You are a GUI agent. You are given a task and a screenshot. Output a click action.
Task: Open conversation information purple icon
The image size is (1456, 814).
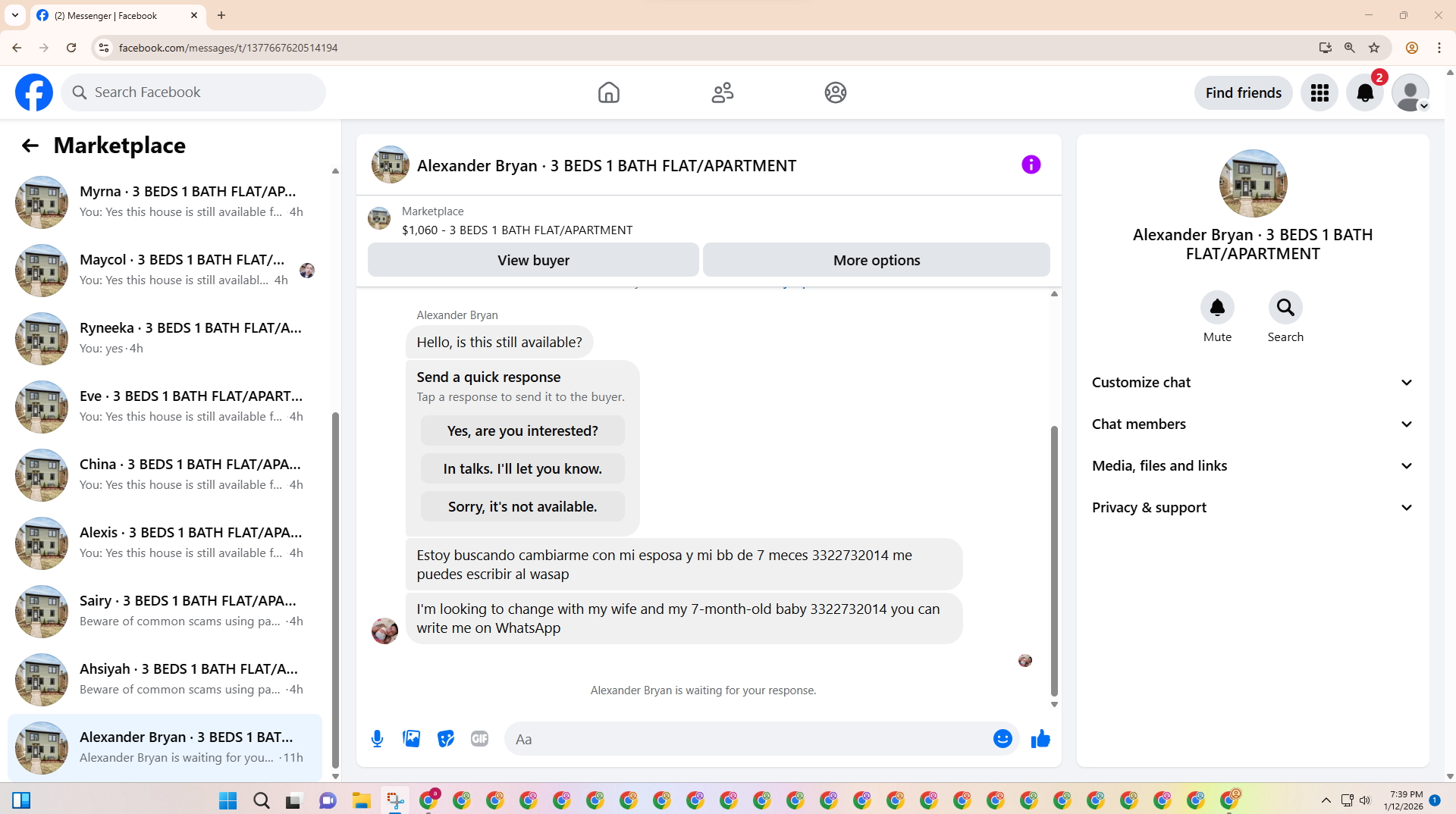[1031, 164]
